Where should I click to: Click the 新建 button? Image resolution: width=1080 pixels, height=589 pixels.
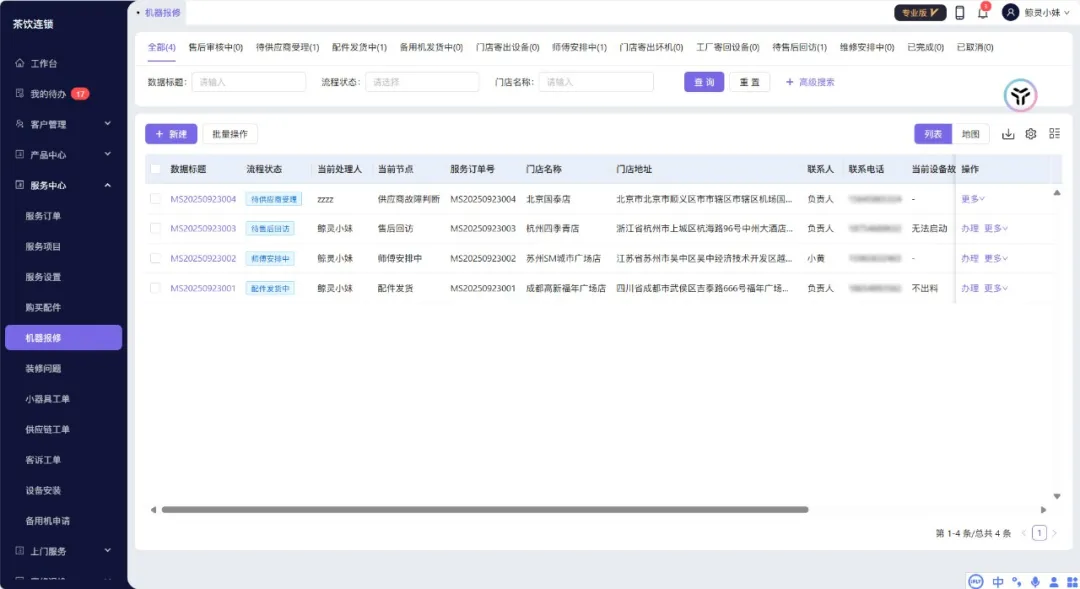pos(171,134)
